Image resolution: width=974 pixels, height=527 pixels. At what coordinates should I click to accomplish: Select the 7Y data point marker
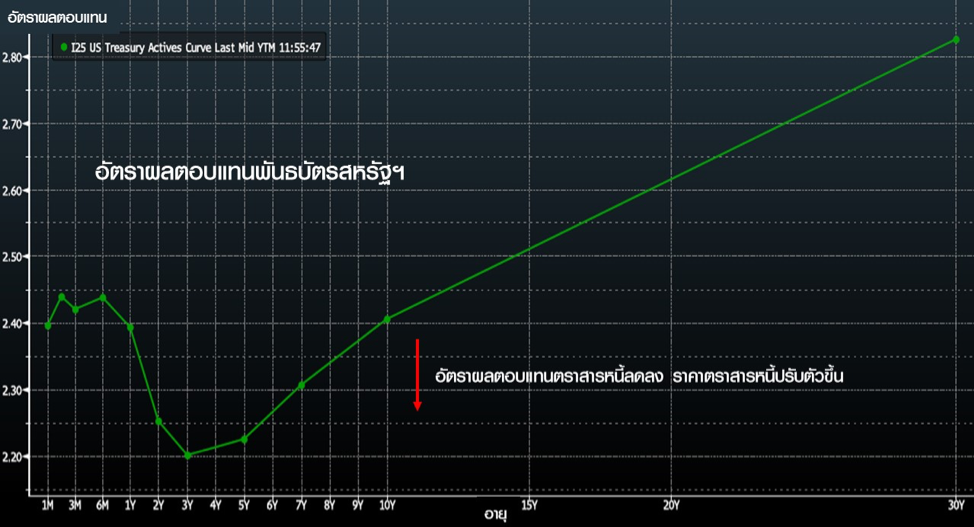tap(301, 385)
